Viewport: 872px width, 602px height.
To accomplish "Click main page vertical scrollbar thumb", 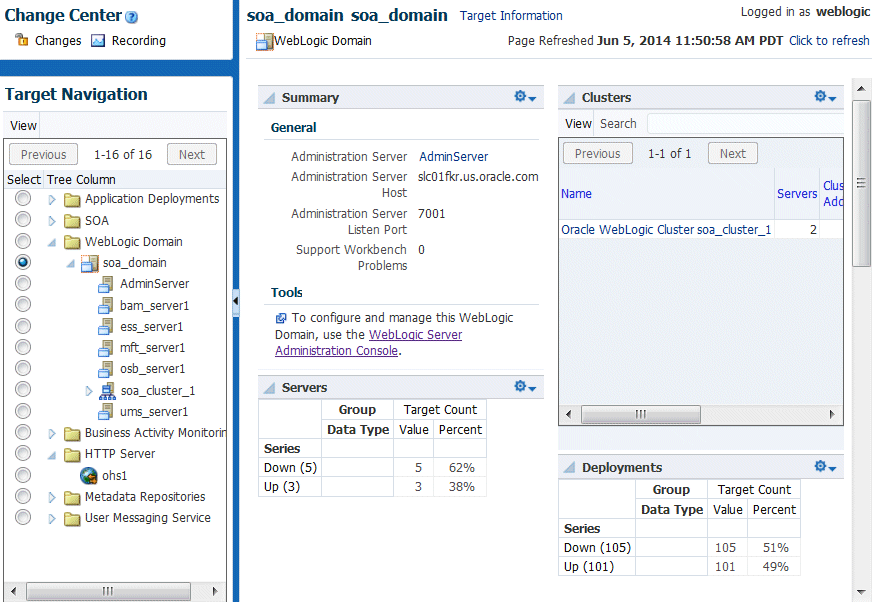I will click(x=861, y=184).
